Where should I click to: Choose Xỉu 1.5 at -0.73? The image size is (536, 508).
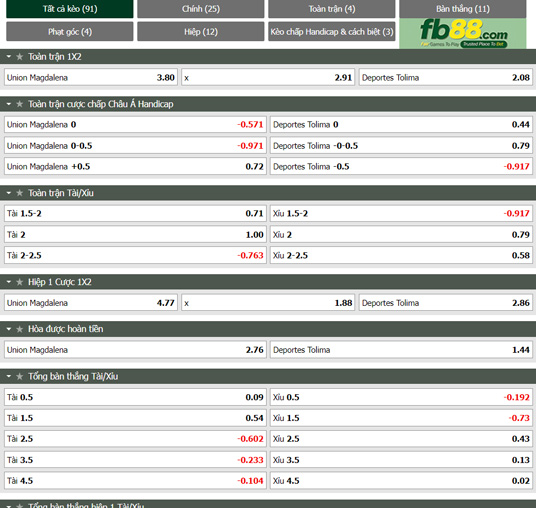401,418
